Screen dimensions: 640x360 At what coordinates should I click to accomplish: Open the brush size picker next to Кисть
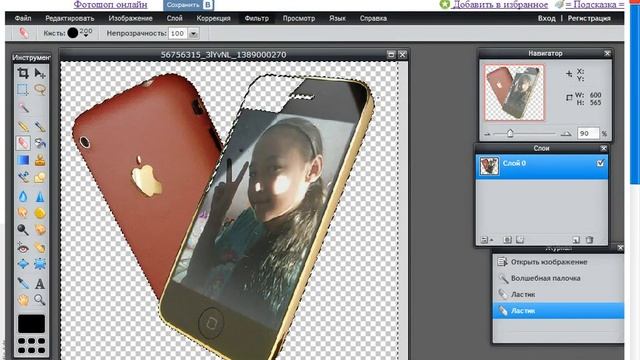79,33
